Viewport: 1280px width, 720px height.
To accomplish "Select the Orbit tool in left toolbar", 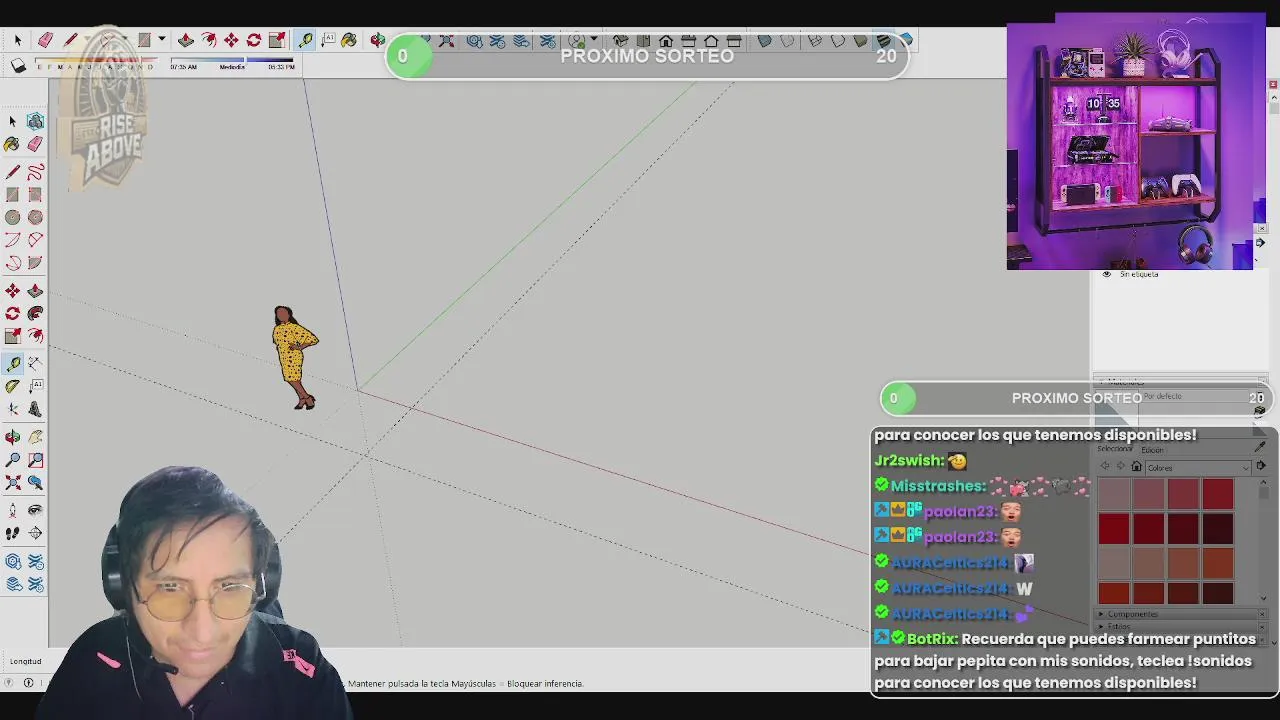I will click(x=13, y=437).
